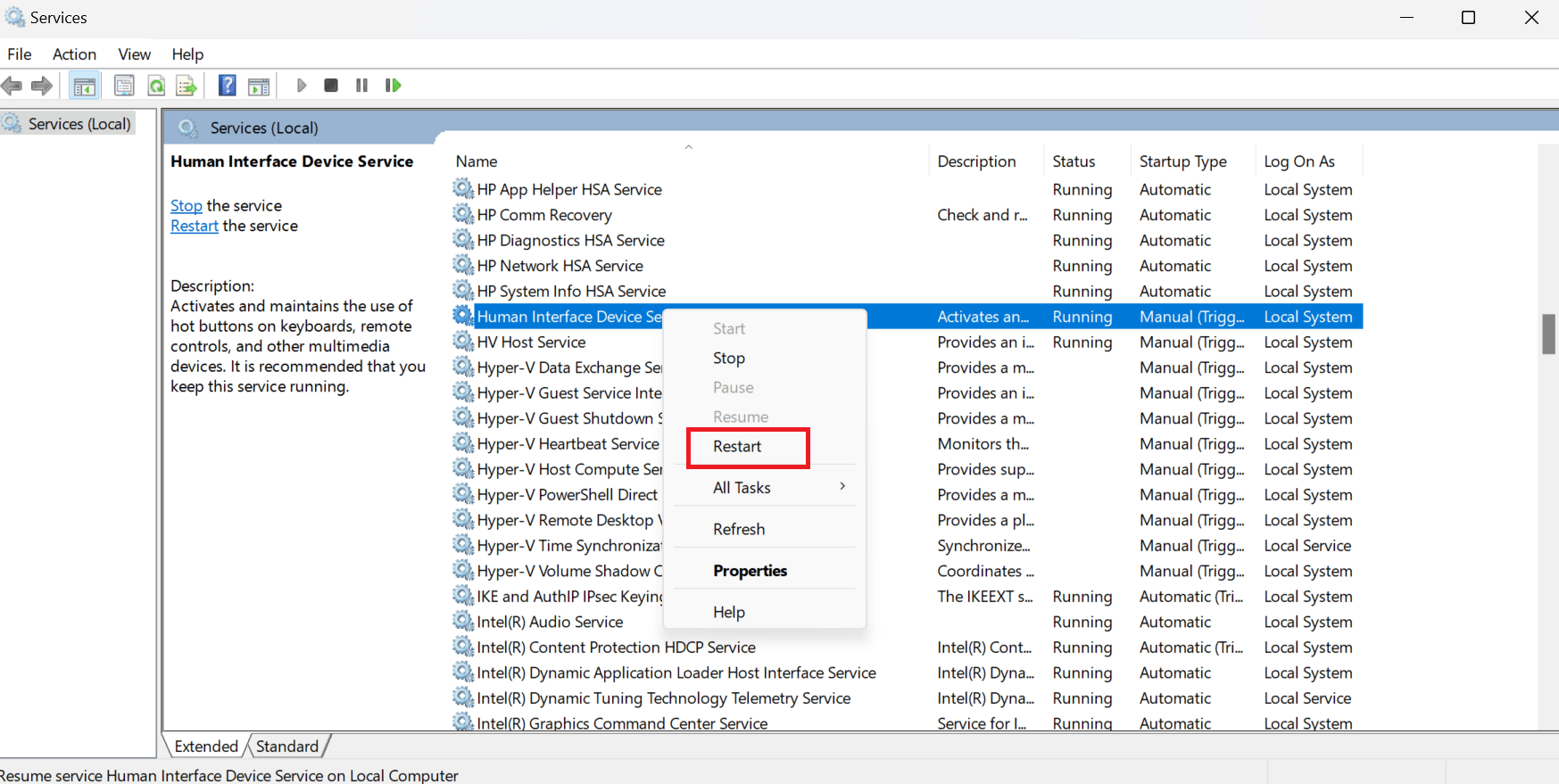Open the Help menu in the menu bar
The height and width of the screenshot is (784, 1559).
(187, 54)
